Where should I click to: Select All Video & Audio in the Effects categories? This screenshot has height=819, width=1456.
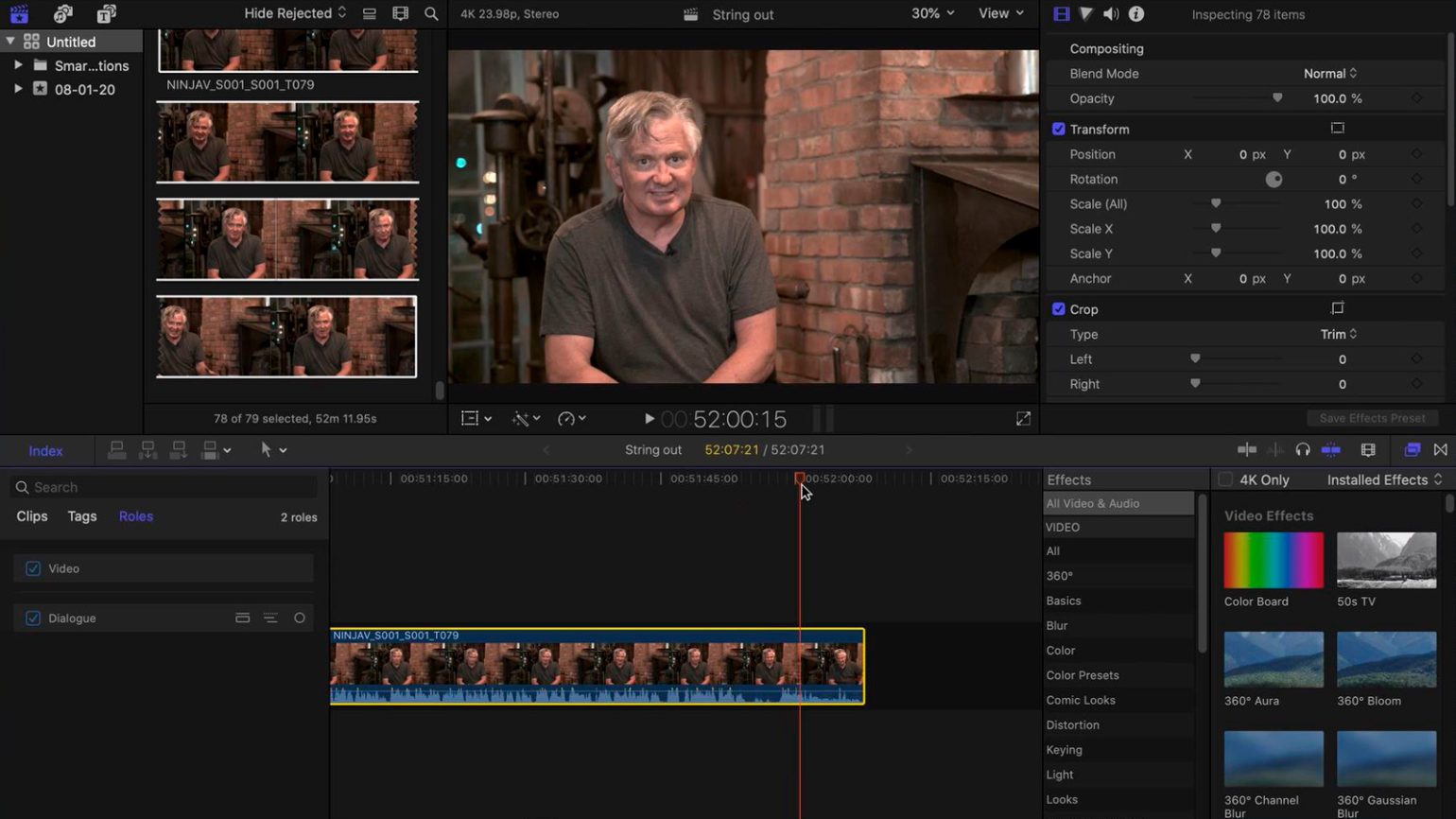[x=1092, y=502]
